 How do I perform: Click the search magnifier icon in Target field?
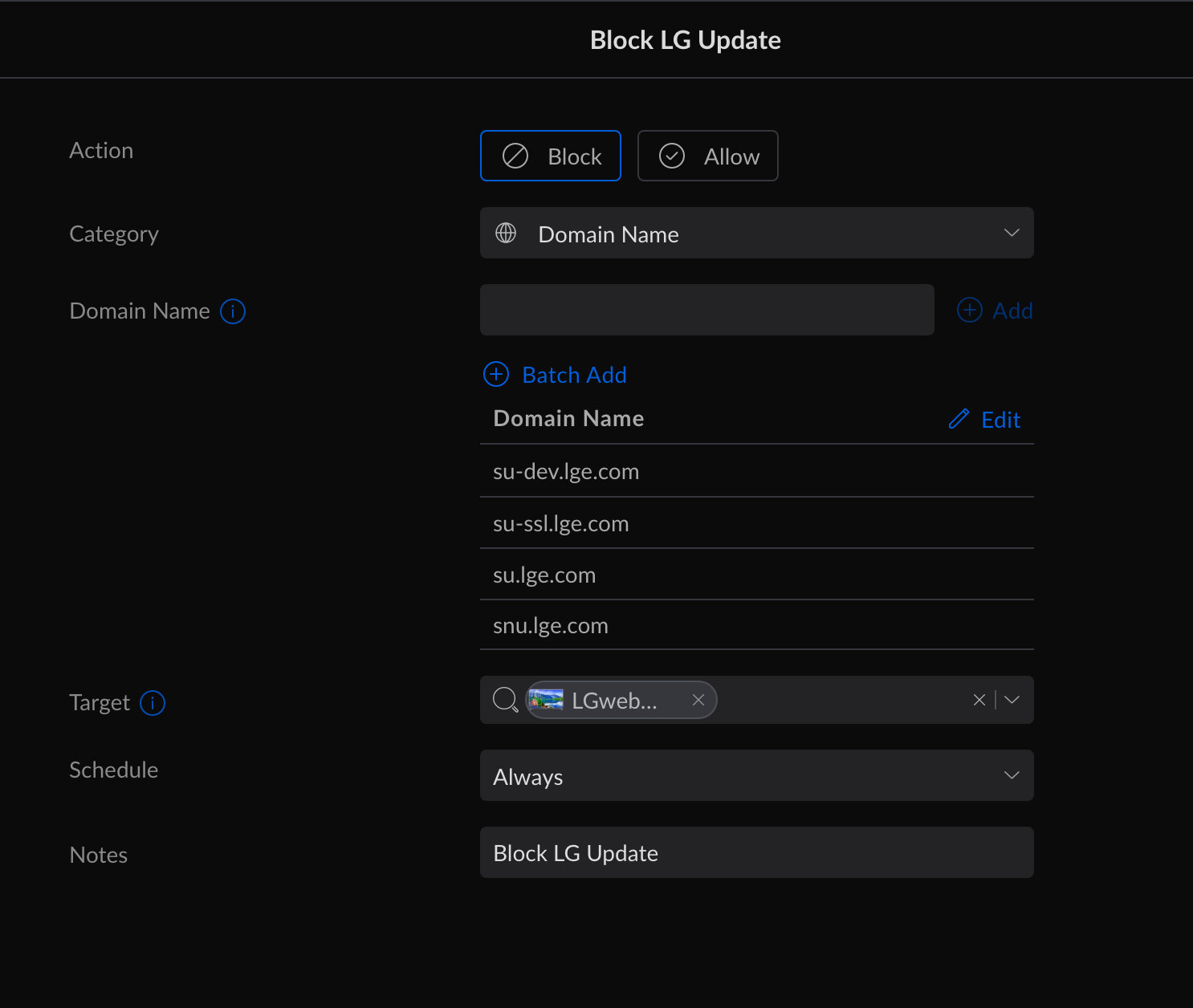(505, 700)
